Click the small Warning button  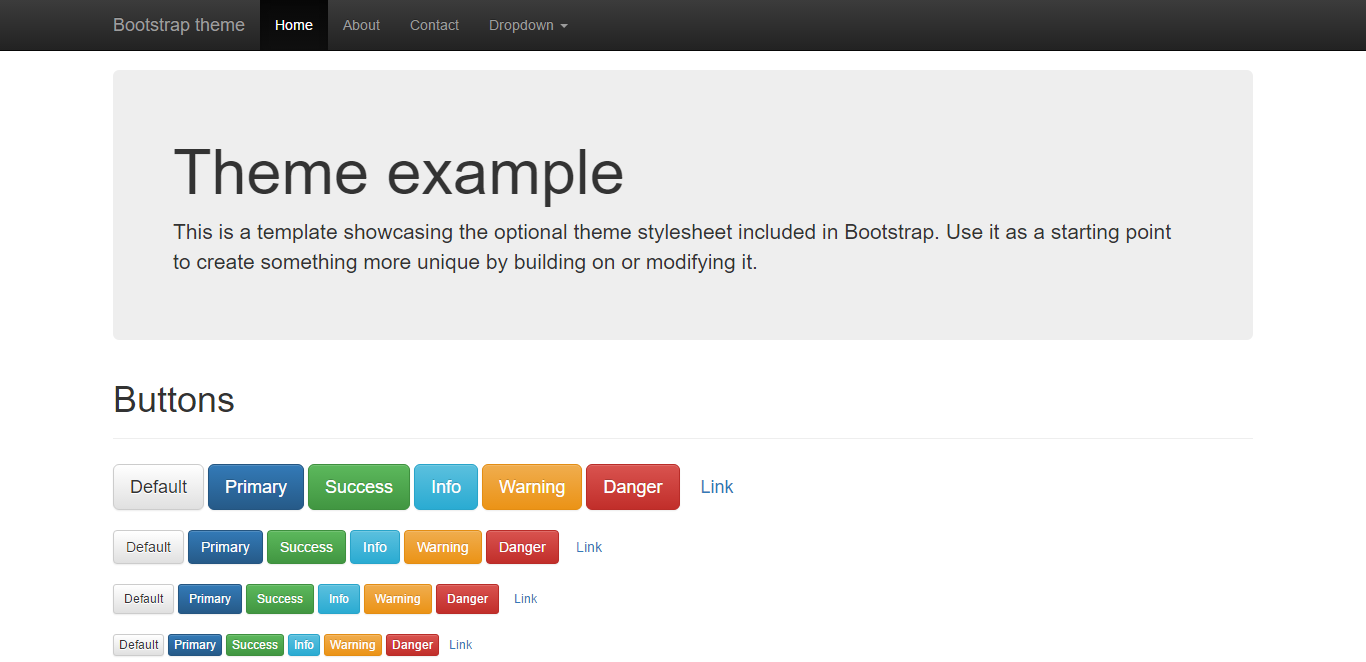click(x=397, y=599)
